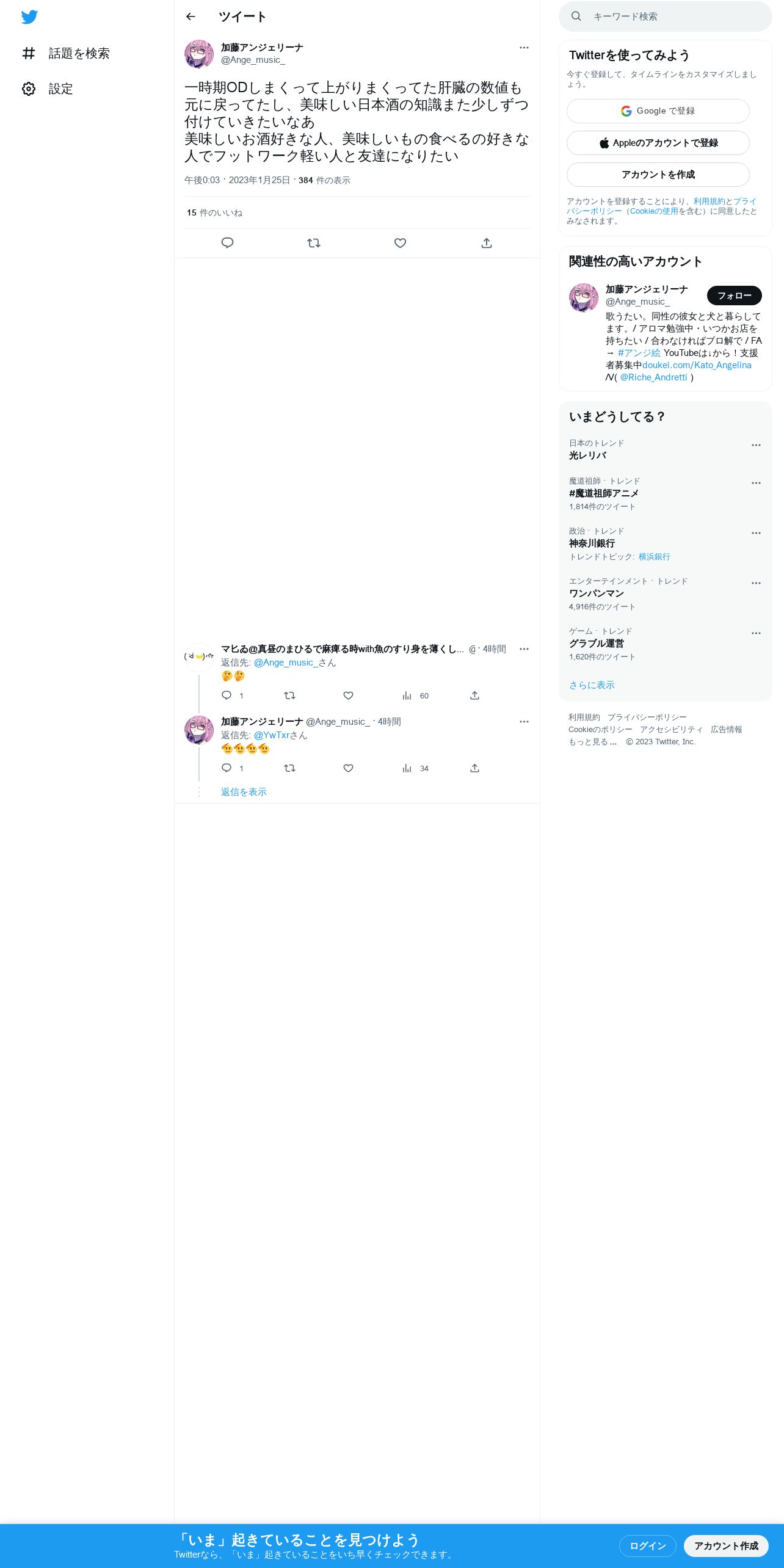The height and width of the screenshot is (1568, 784).
Task: Retweet the main tweet
Action: pos(314,243)
